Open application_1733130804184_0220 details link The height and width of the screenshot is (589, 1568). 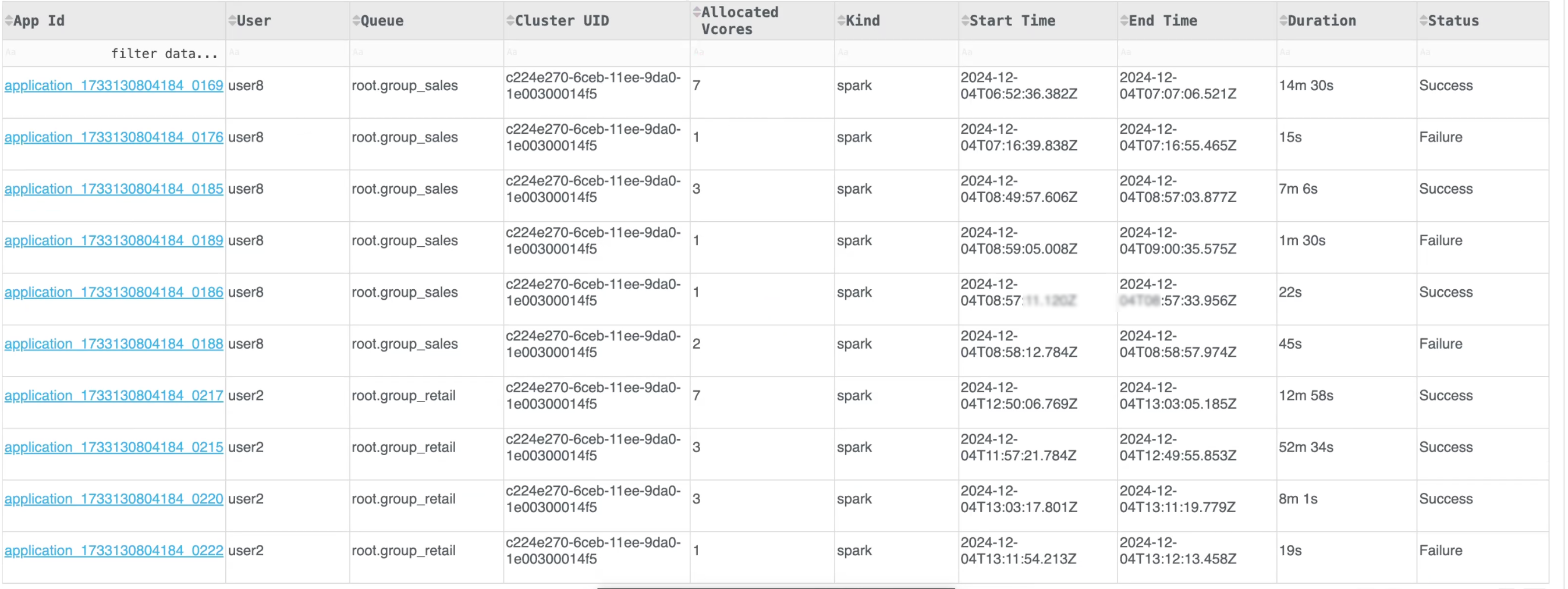(113, 498)
